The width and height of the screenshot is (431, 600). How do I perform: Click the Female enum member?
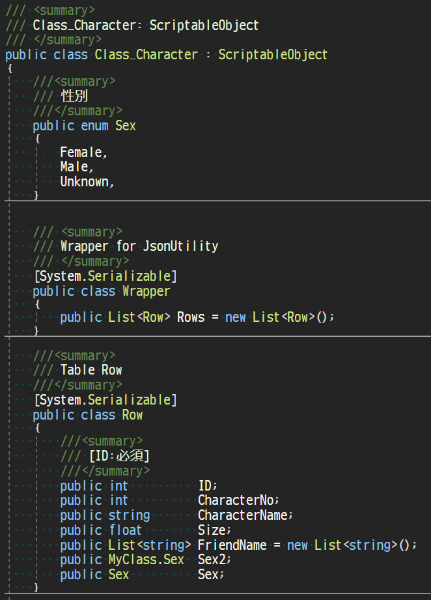(x=81, y=152)
